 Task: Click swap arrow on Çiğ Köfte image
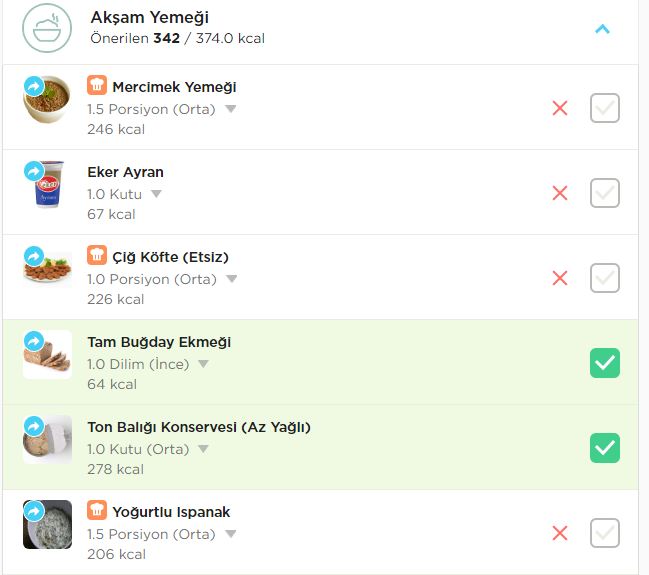click(x=34, y=256)
